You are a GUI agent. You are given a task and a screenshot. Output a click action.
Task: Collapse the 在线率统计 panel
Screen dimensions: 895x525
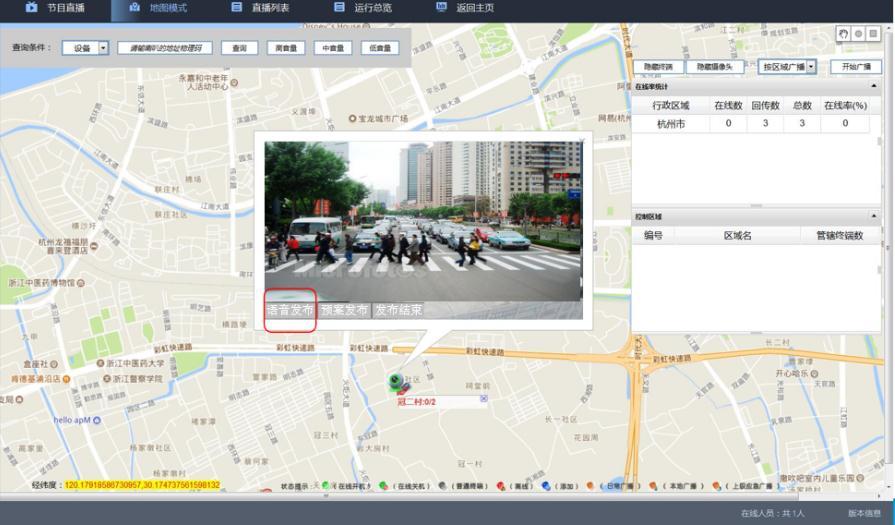click(874, 86)
